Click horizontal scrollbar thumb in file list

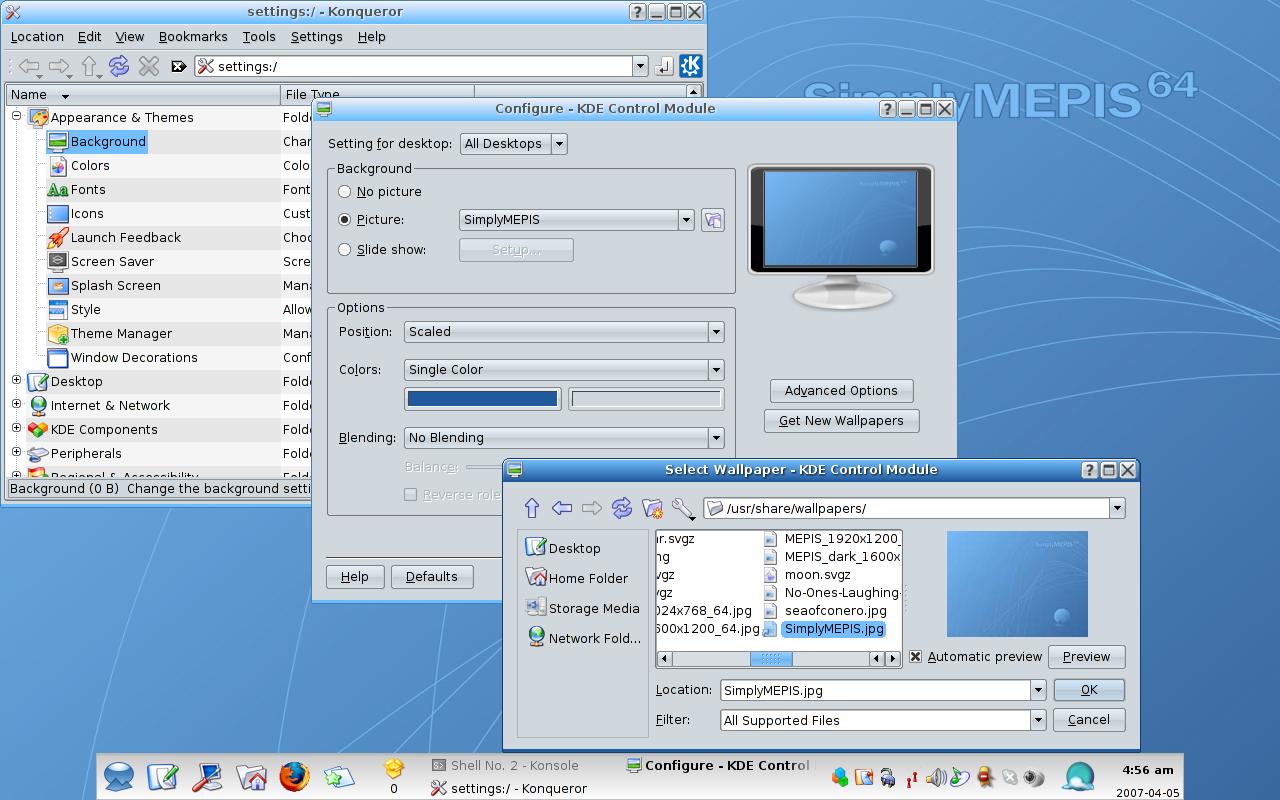point(771,658)
